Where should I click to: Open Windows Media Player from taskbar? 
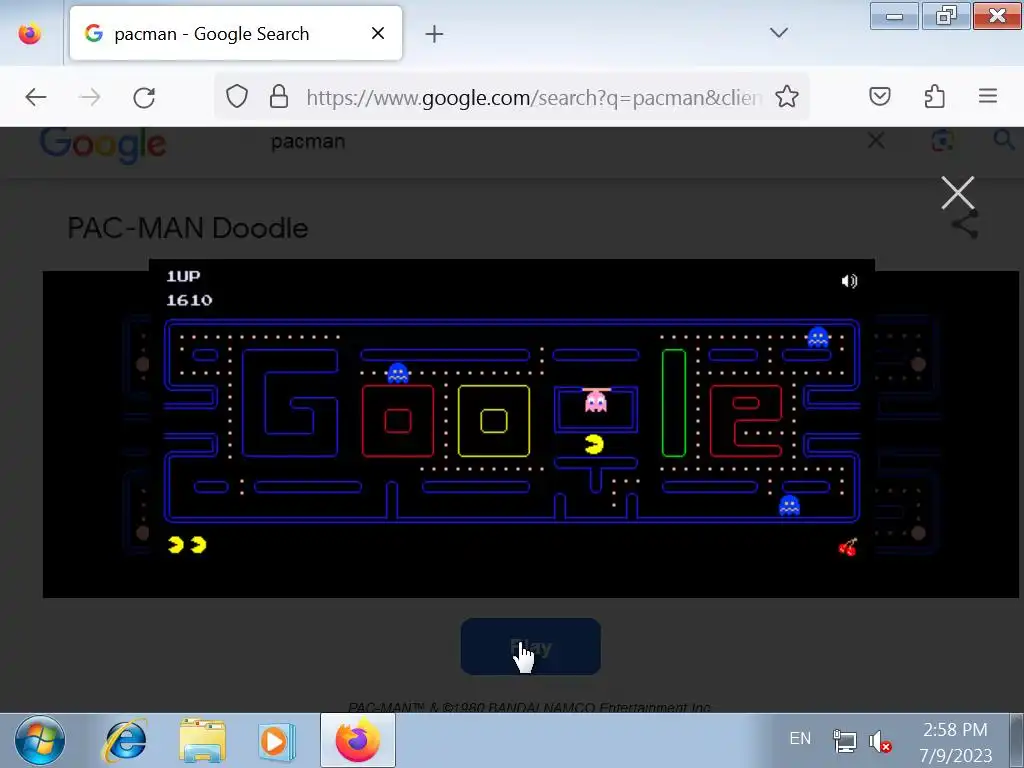pos(276,741)
